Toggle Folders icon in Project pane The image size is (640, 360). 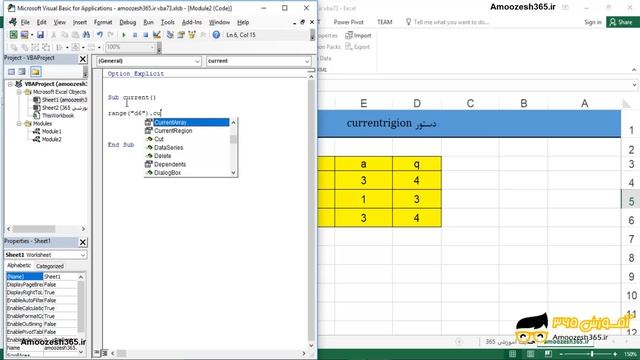[36, 72]
